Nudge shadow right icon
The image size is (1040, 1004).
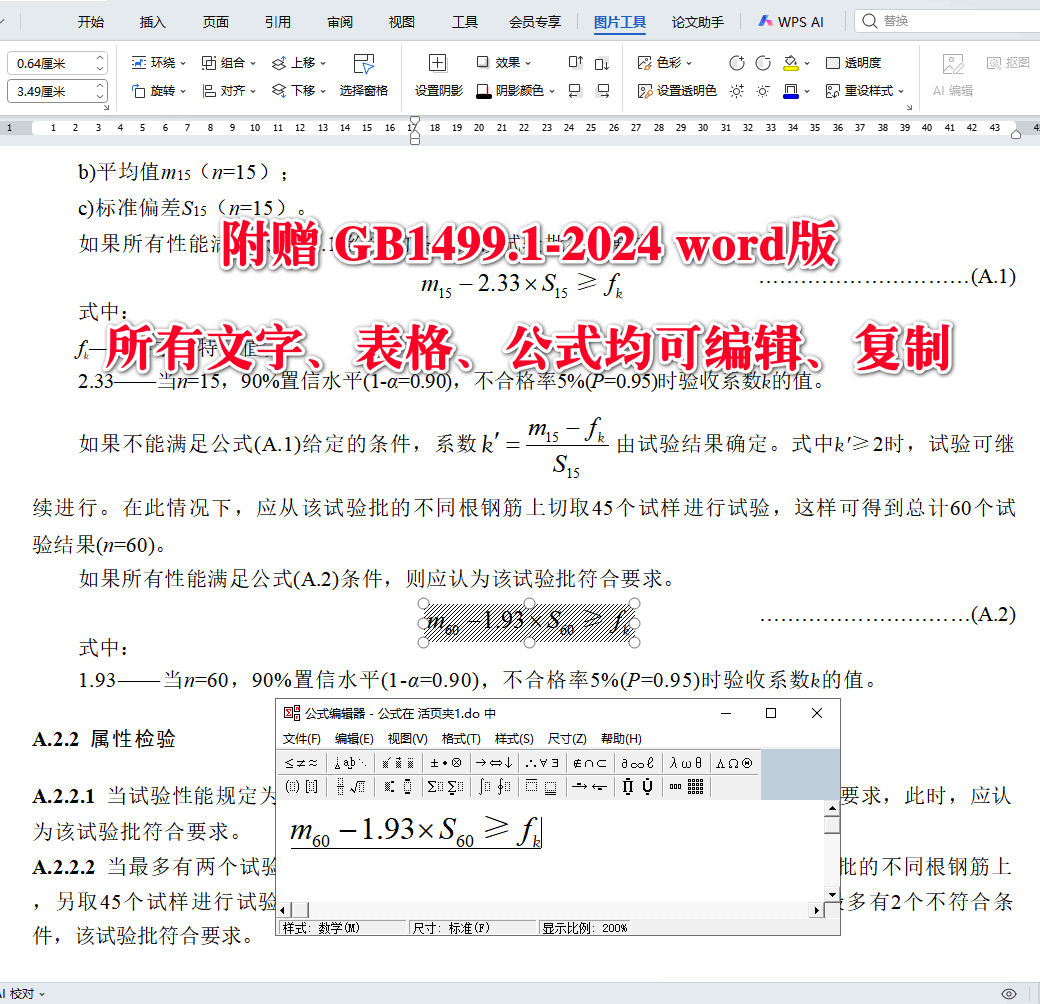[602, 91]
